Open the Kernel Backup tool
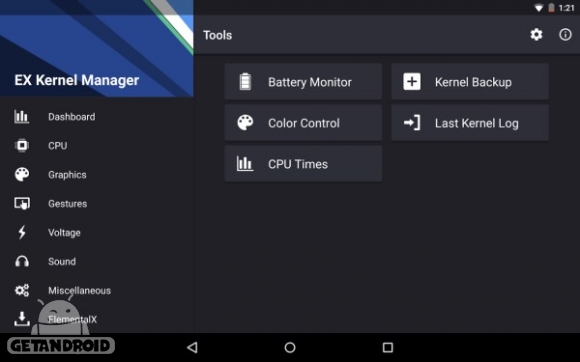The image size is (580, 362). (470, 82)
